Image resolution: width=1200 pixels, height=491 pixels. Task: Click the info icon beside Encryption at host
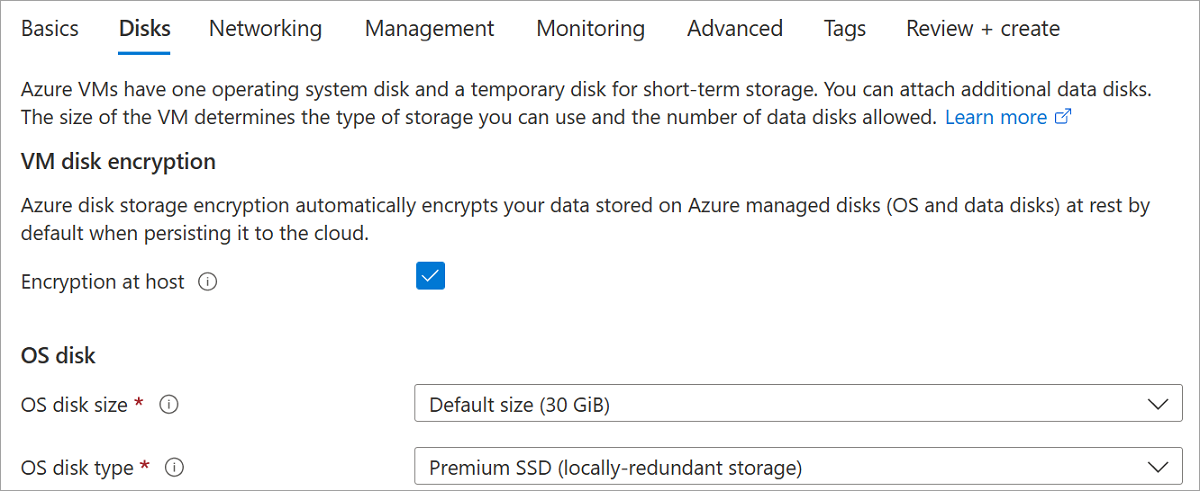208,282
